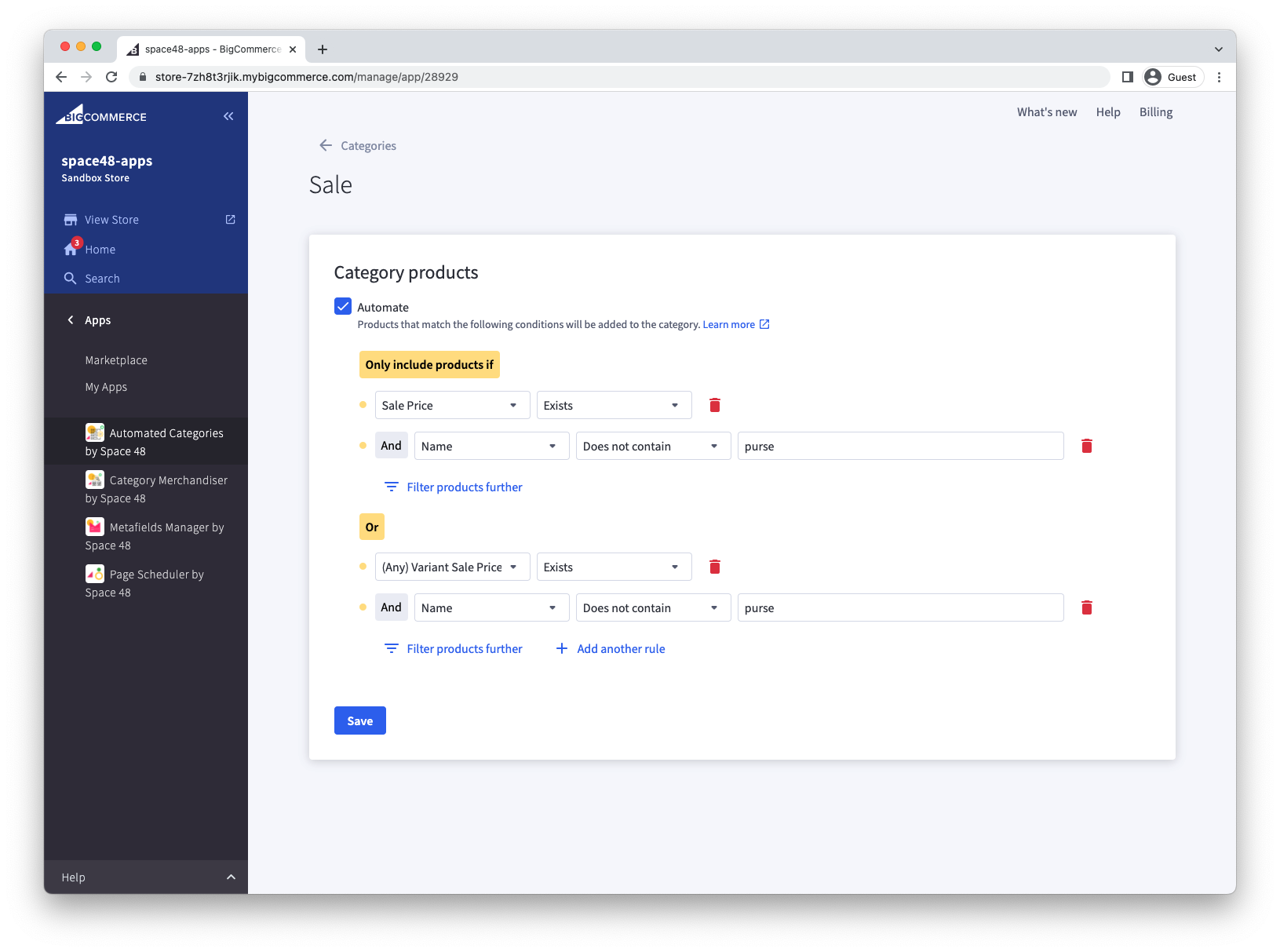Open What's new in top menu
1280x952 pixels.
click(x=1047, y=112)
